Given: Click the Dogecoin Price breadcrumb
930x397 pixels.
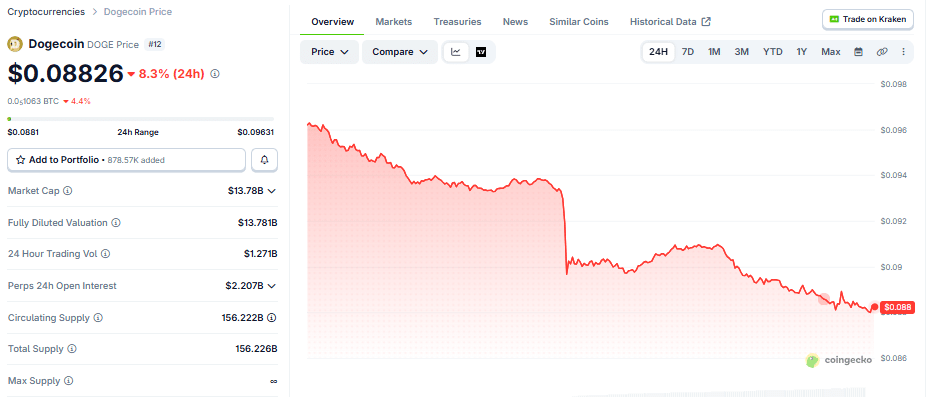Looking at the screenshot, I should [138, 12].
